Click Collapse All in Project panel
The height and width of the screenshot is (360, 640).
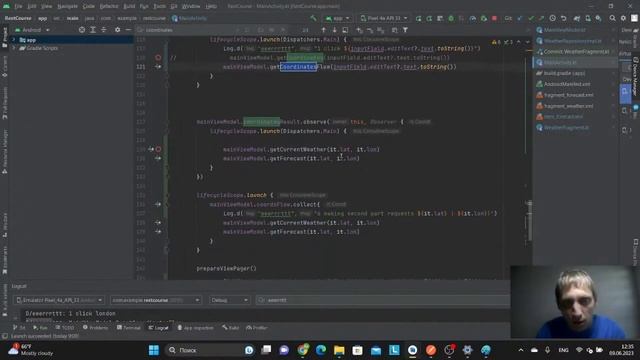pyautogui.click(x=104, y=30)
